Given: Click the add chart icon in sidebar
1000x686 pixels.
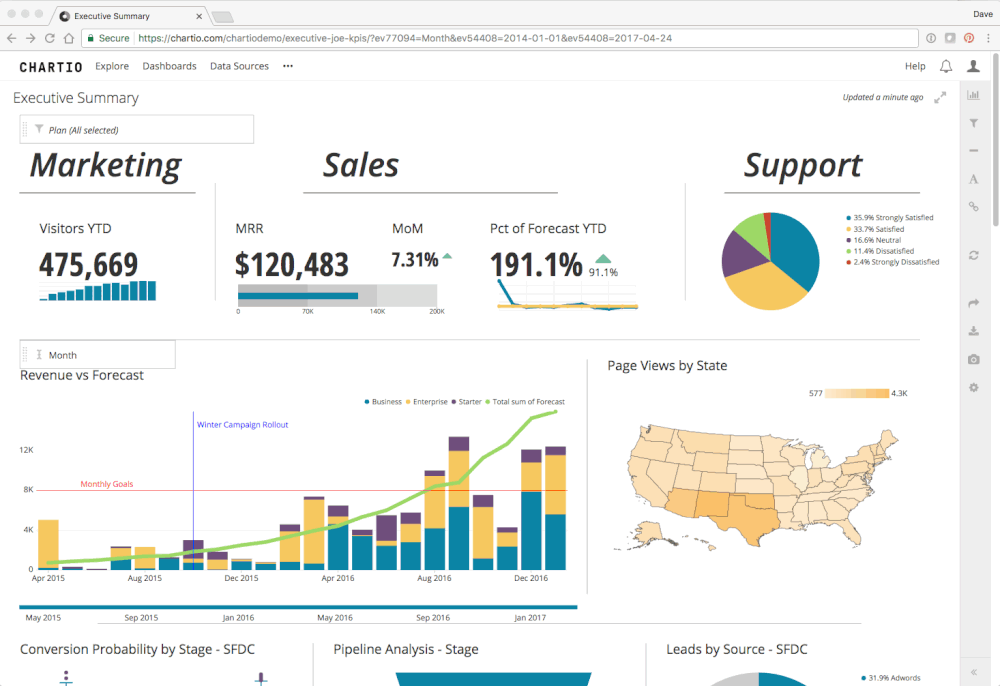Looking at the screenshot, I should pyautogui.click(x=973, y=96).
